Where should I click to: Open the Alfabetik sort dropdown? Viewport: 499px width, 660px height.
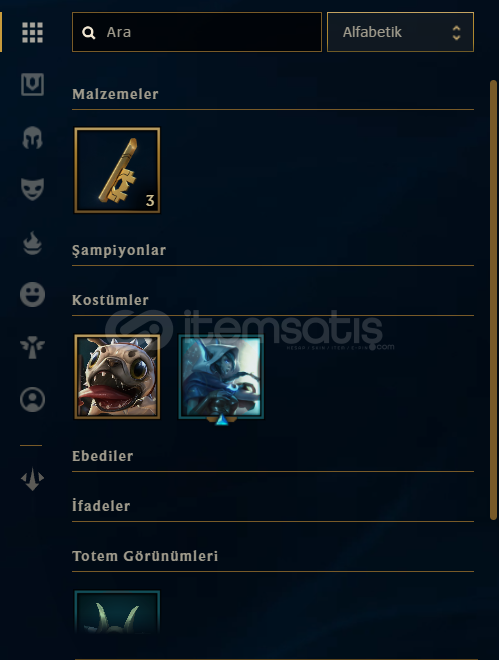[400, 32]
